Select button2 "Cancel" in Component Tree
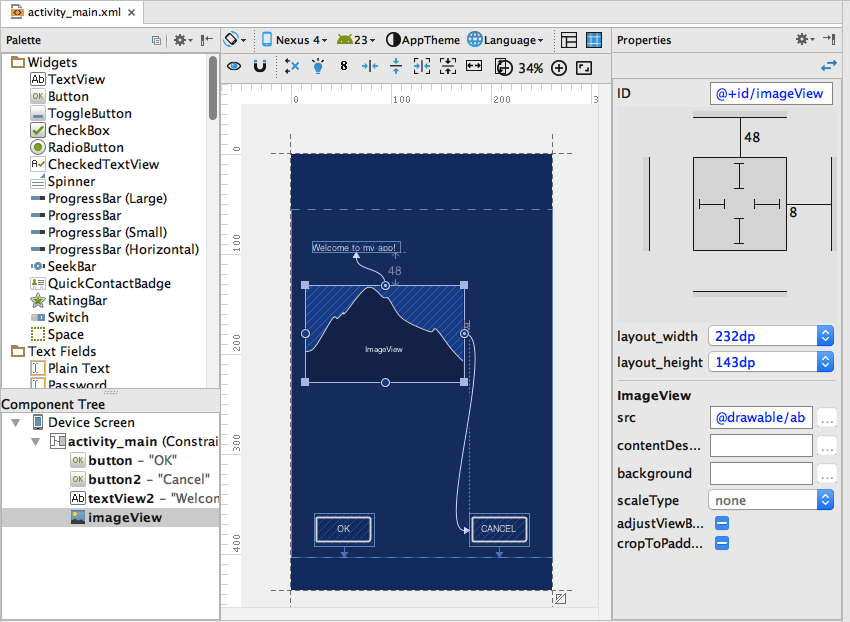Screen dimensions: 850x622 [140, 479]
